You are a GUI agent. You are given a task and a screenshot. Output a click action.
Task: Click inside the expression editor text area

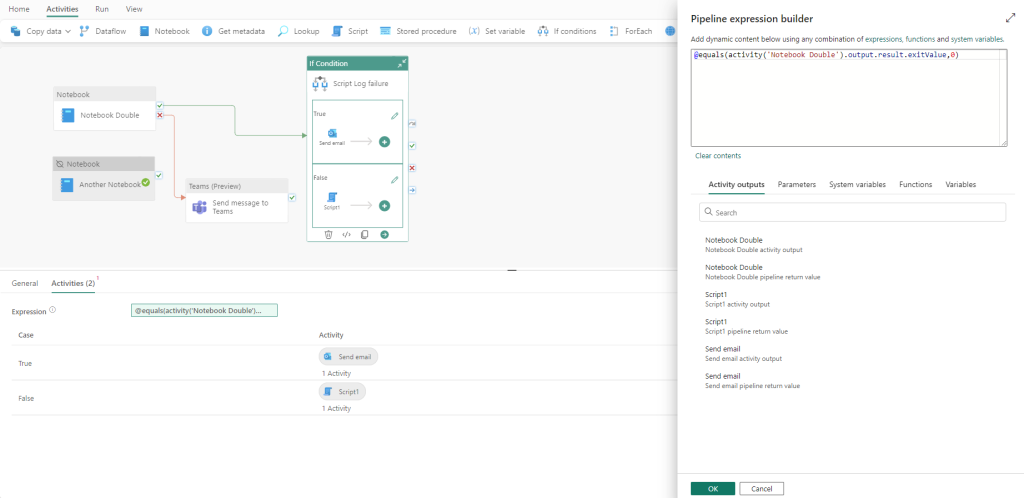point(851,97)
